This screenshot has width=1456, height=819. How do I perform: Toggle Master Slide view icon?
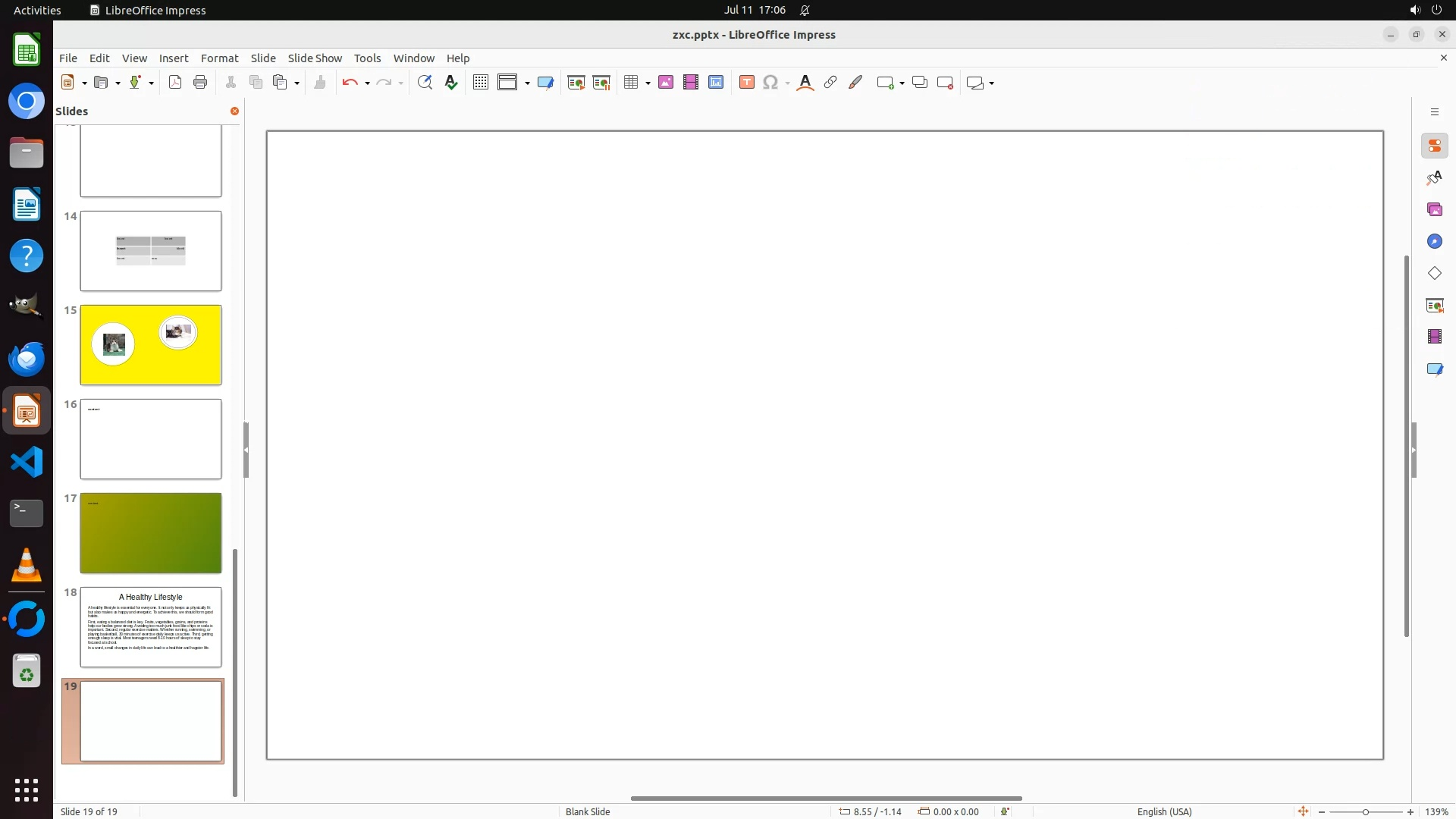point(545,83)
